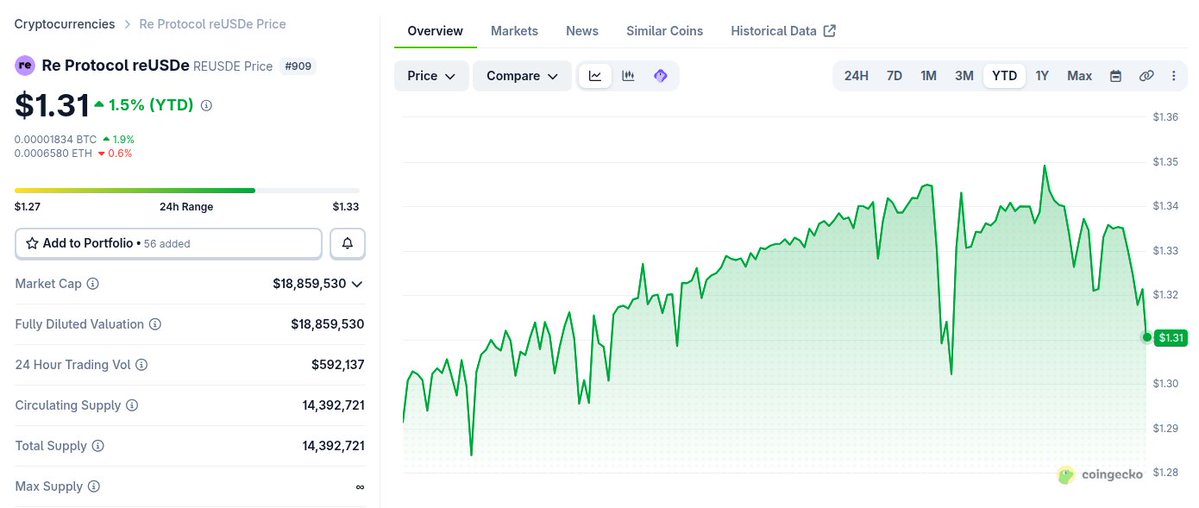Click the Add to Portfolio button
This screenshot has width=1199, height=508.
click(168, 243)
